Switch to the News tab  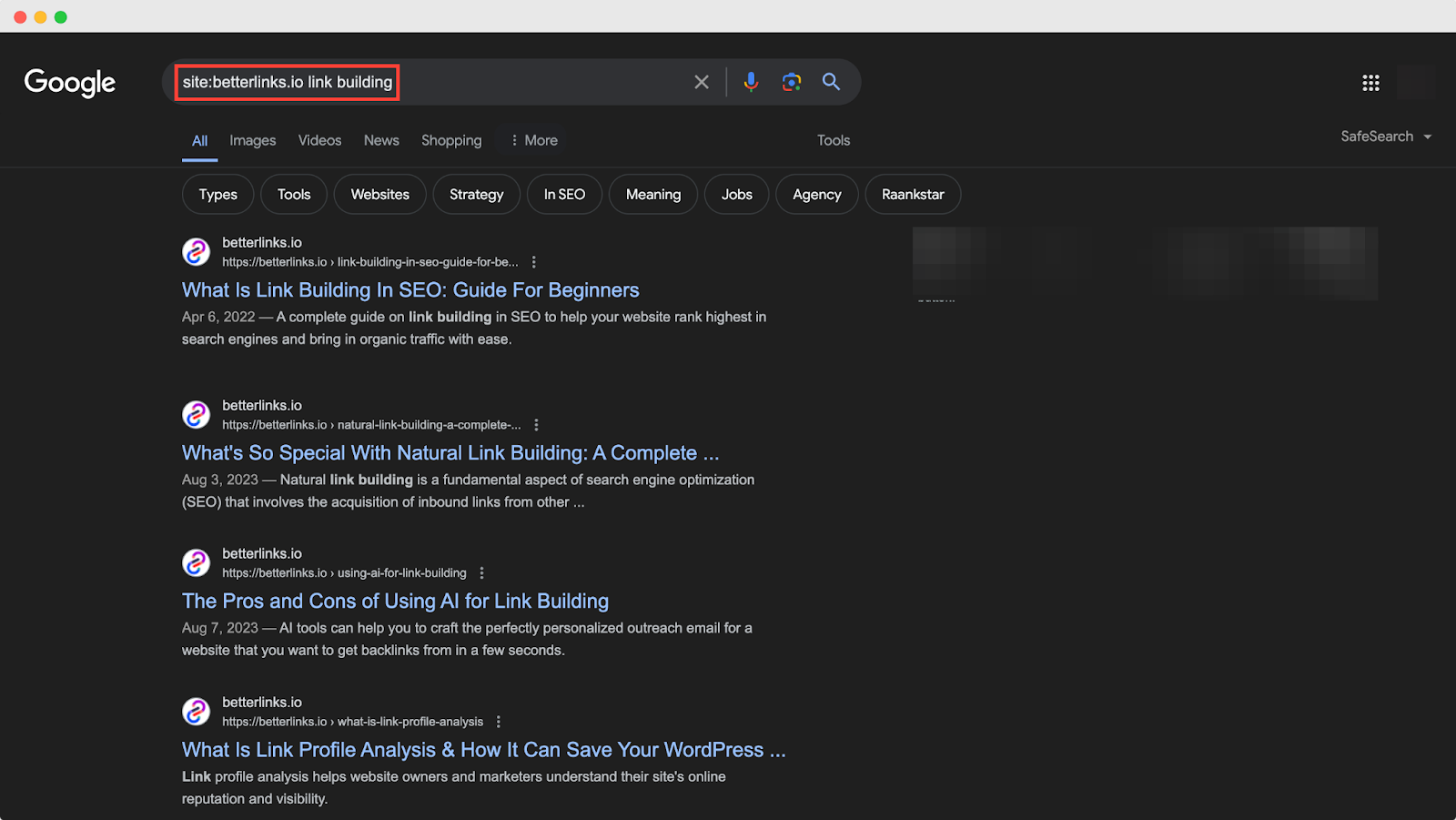click(380, 139)
